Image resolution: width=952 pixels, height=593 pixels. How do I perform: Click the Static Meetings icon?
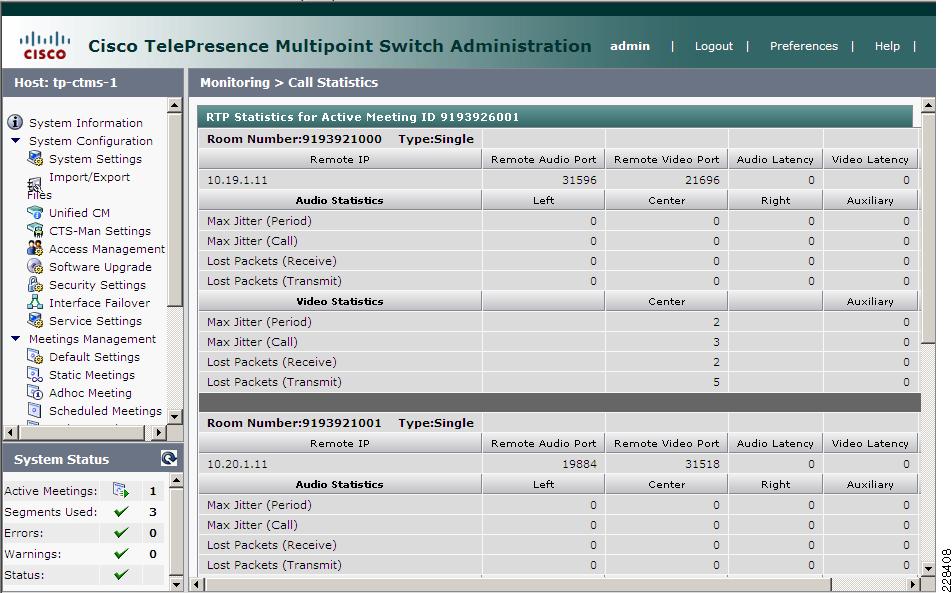click(35, 374)
